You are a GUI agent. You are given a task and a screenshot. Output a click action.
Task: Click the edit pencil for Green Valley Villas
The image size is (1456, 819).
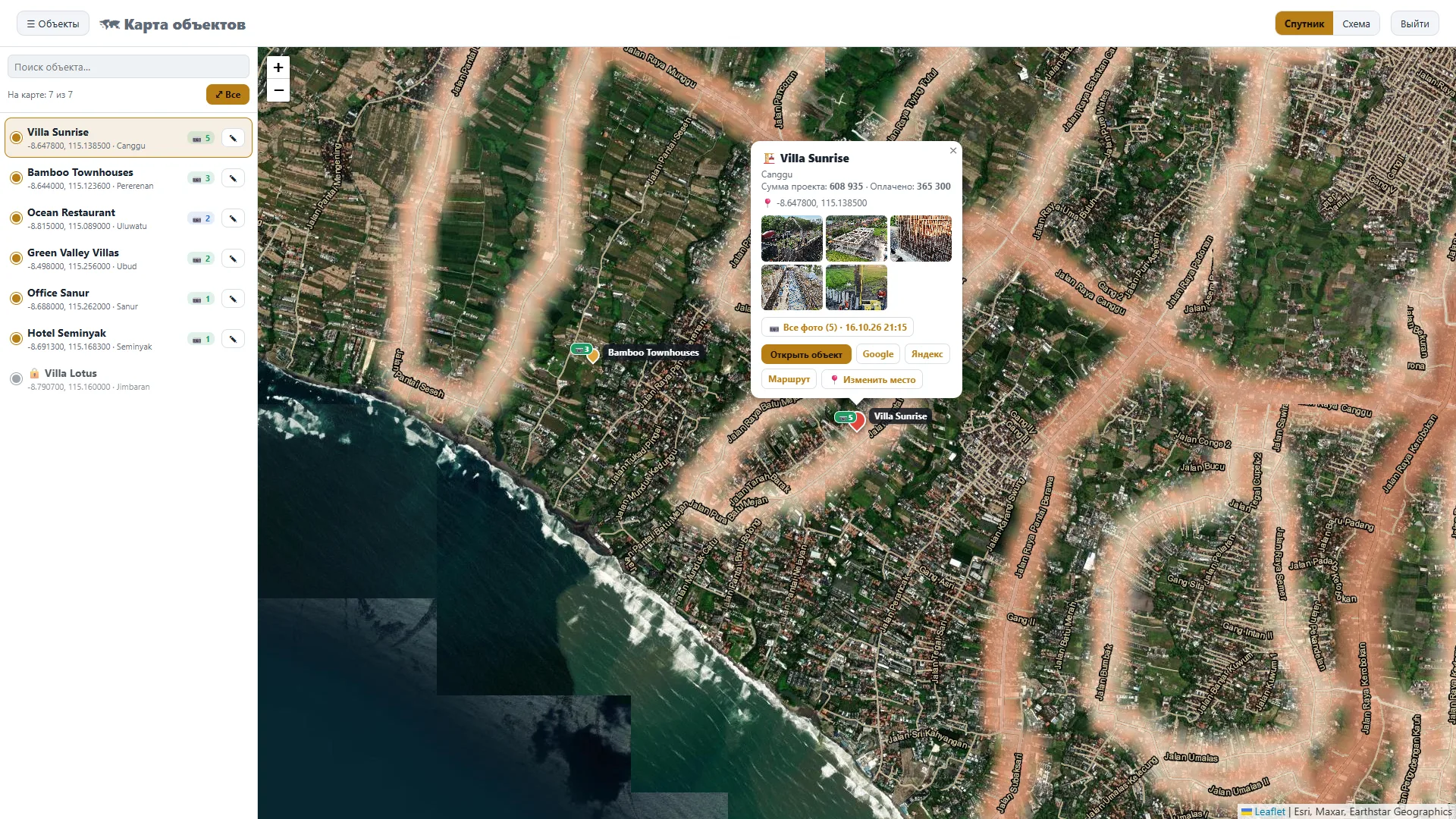click(233, 259)
